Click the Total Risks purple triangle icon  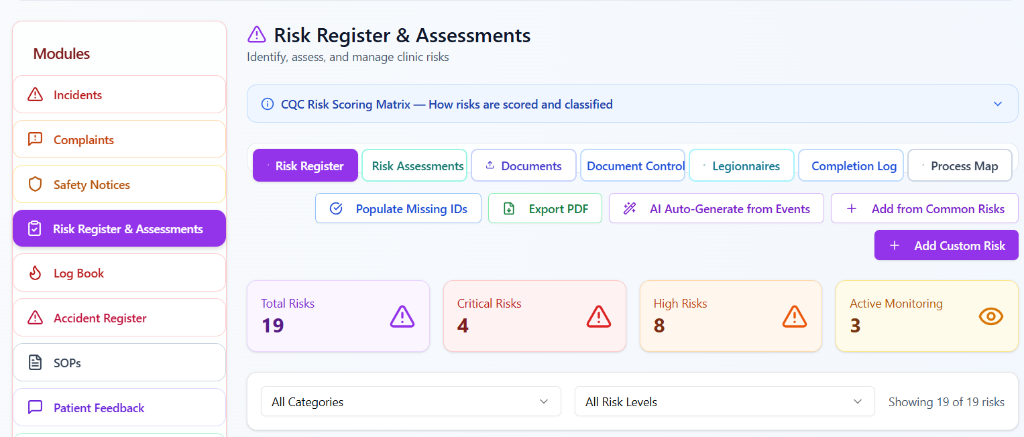click(402, 316)
